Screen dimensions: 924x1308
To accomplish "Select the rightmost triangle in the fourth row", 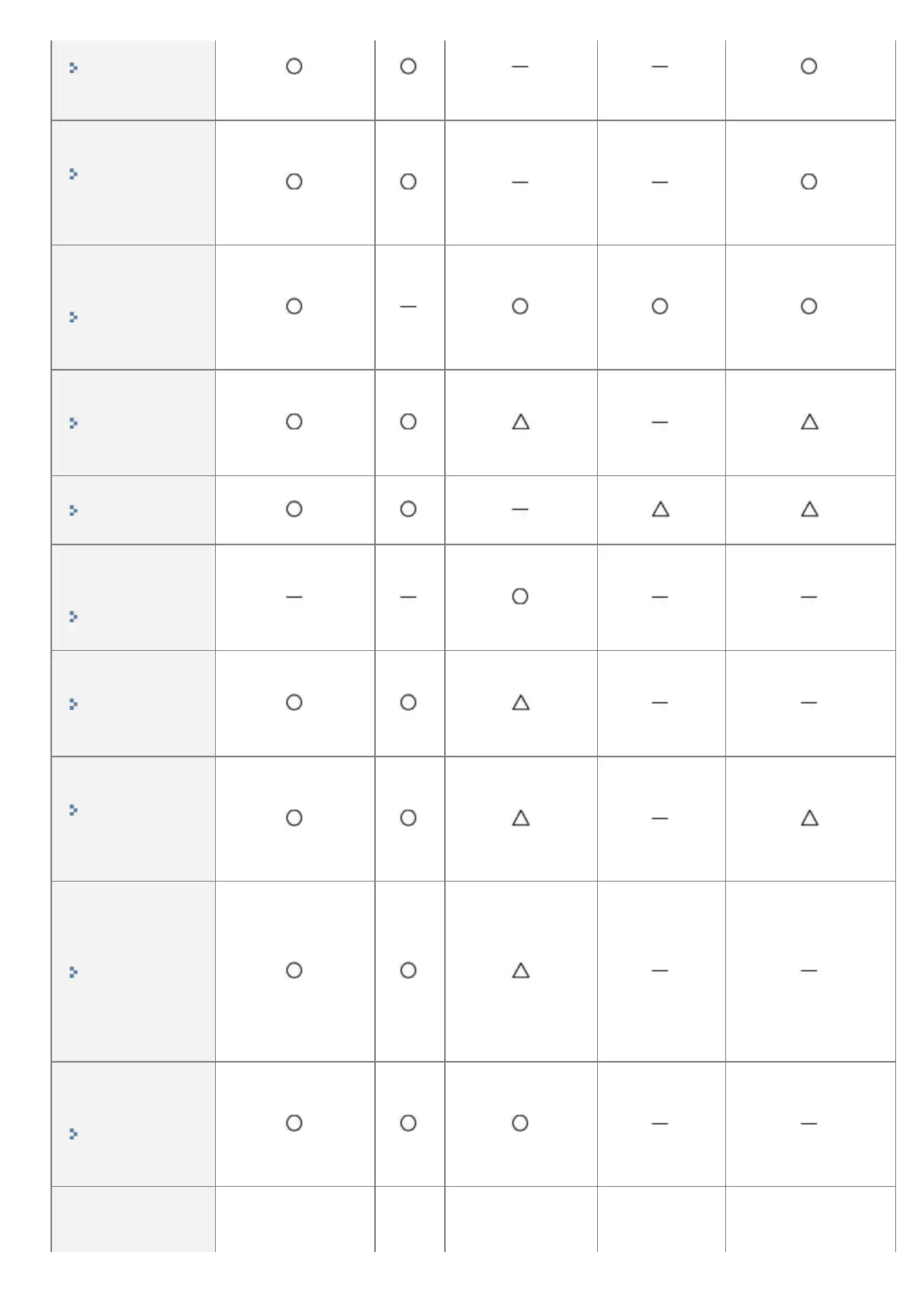I will (x=809, y=423).
